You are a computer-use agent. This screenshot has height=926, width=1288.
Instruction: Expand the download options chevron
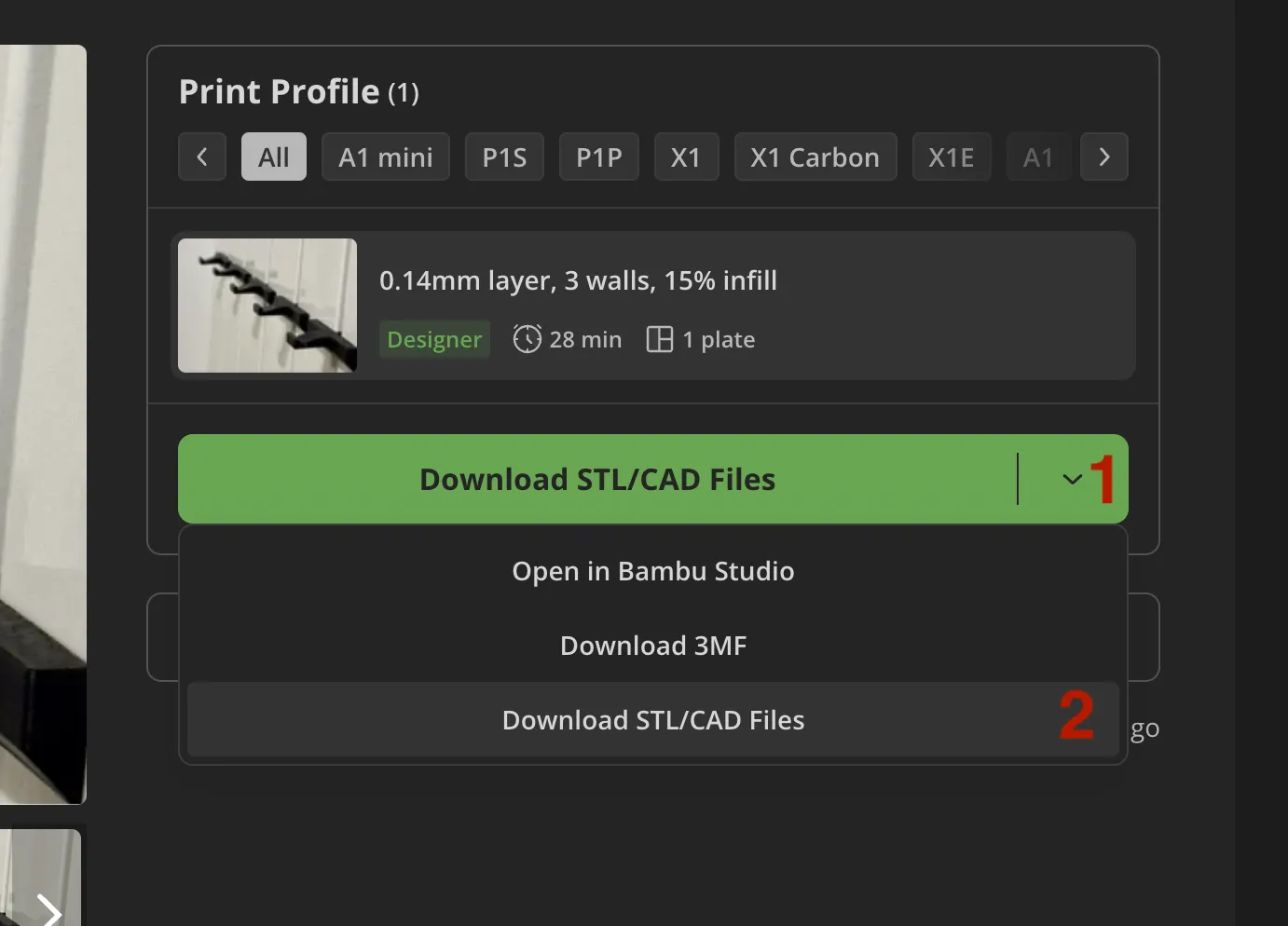(x=1072, y=479)
